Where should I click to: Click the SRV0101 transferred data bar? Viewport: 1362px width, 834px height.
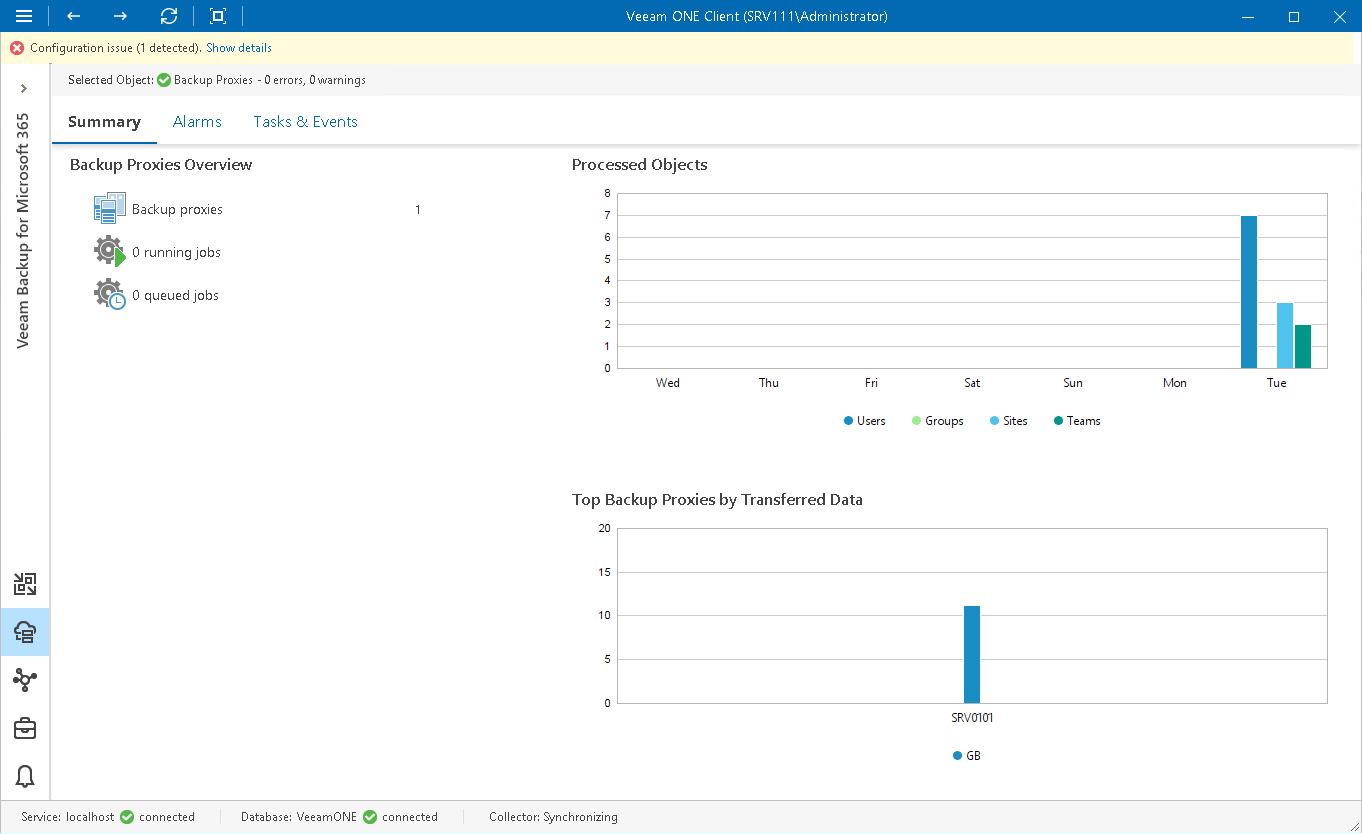click(x=971, y=655)
